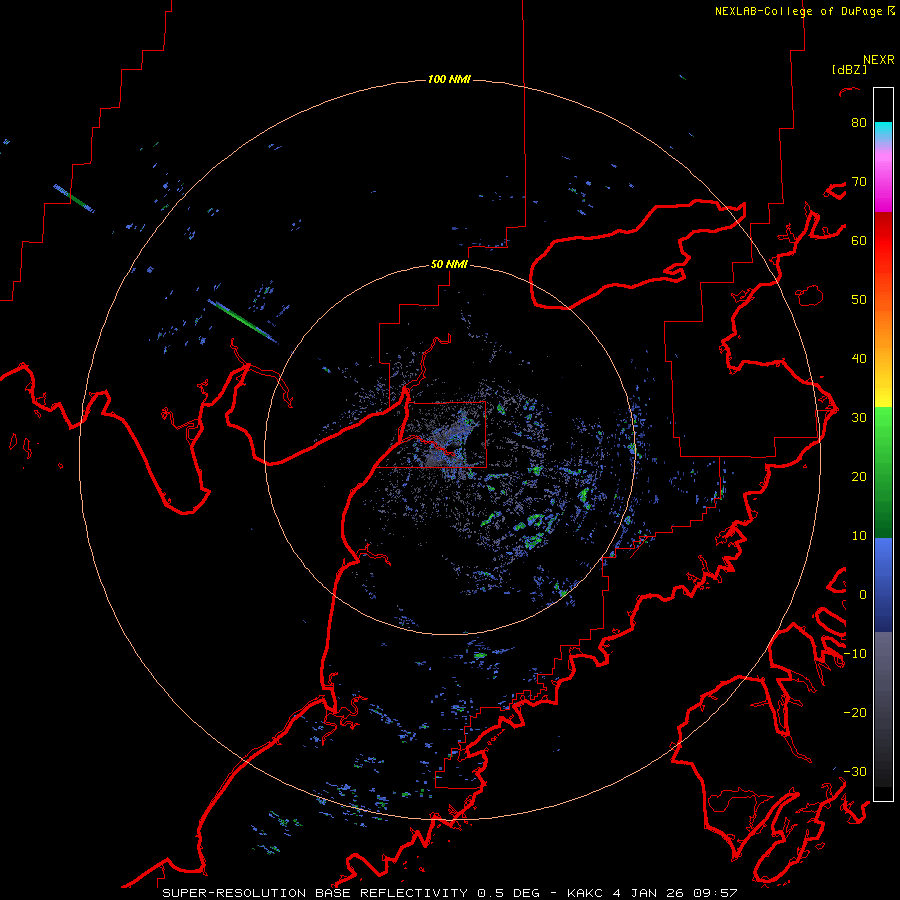Pick the green band of the color scale
The width and height of the screenshot is (900, 900).
(883, 471)
